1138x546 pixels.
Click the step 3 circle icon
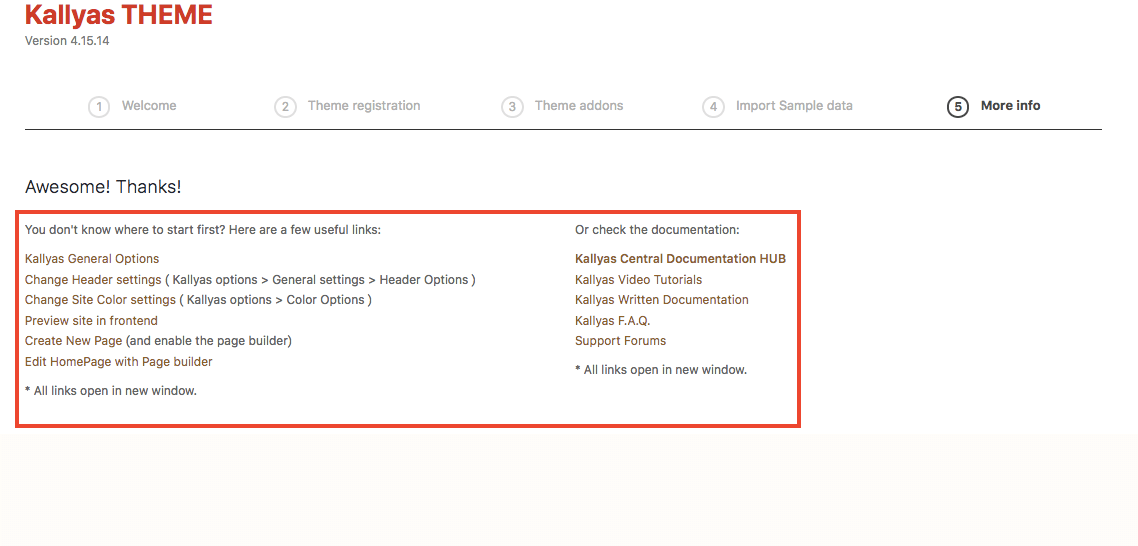[512, 107]
